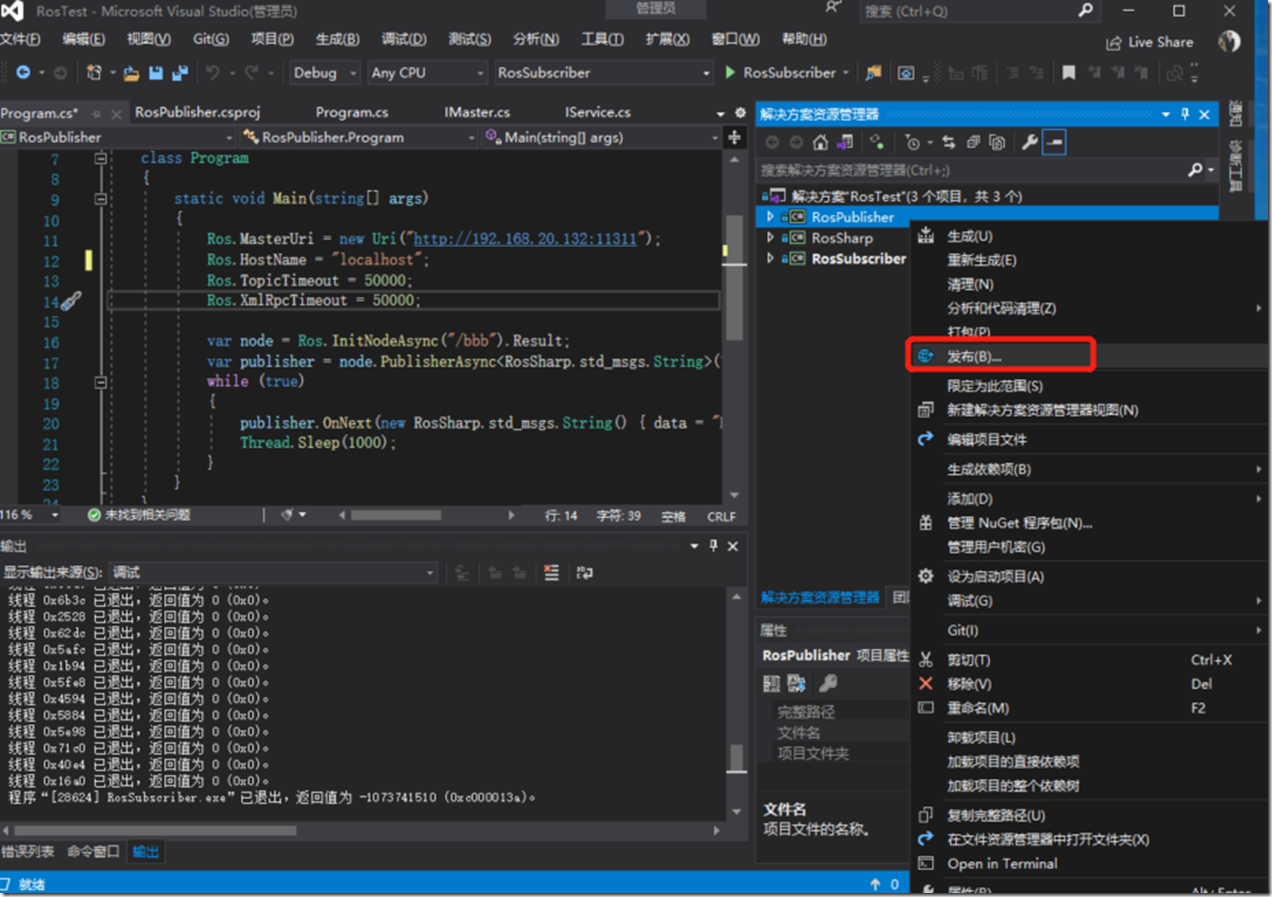Click the search magnifier in the title bar

pos(1086,11)
